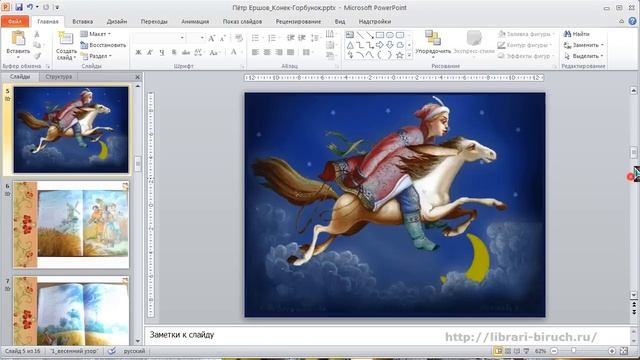Image resolution: width=640 pixels, height=360 pixels.
Task: Save the presentation from the quick toolbar
Action: [x=19, y=7]
